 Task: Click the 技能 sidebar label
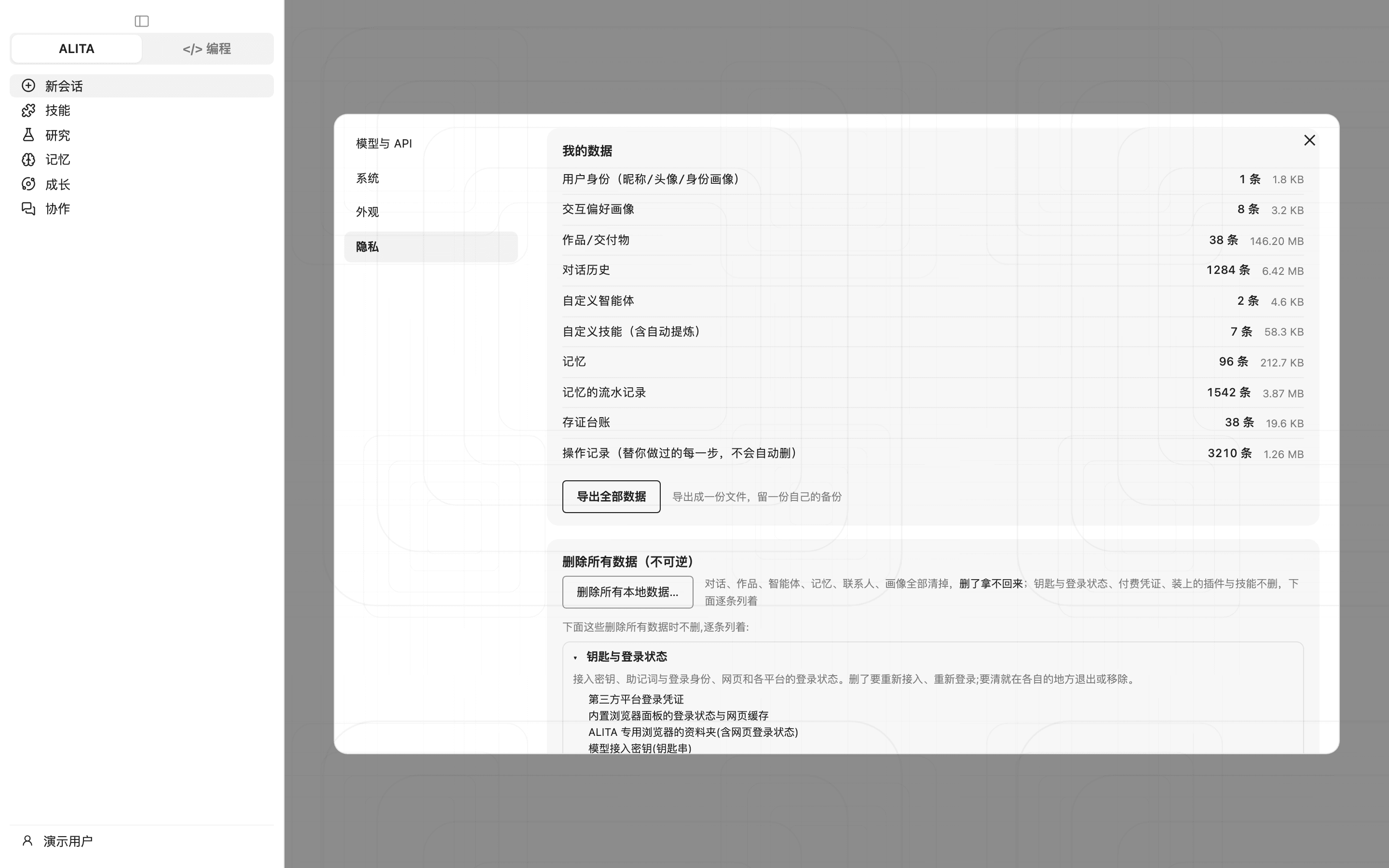(58, 110)
